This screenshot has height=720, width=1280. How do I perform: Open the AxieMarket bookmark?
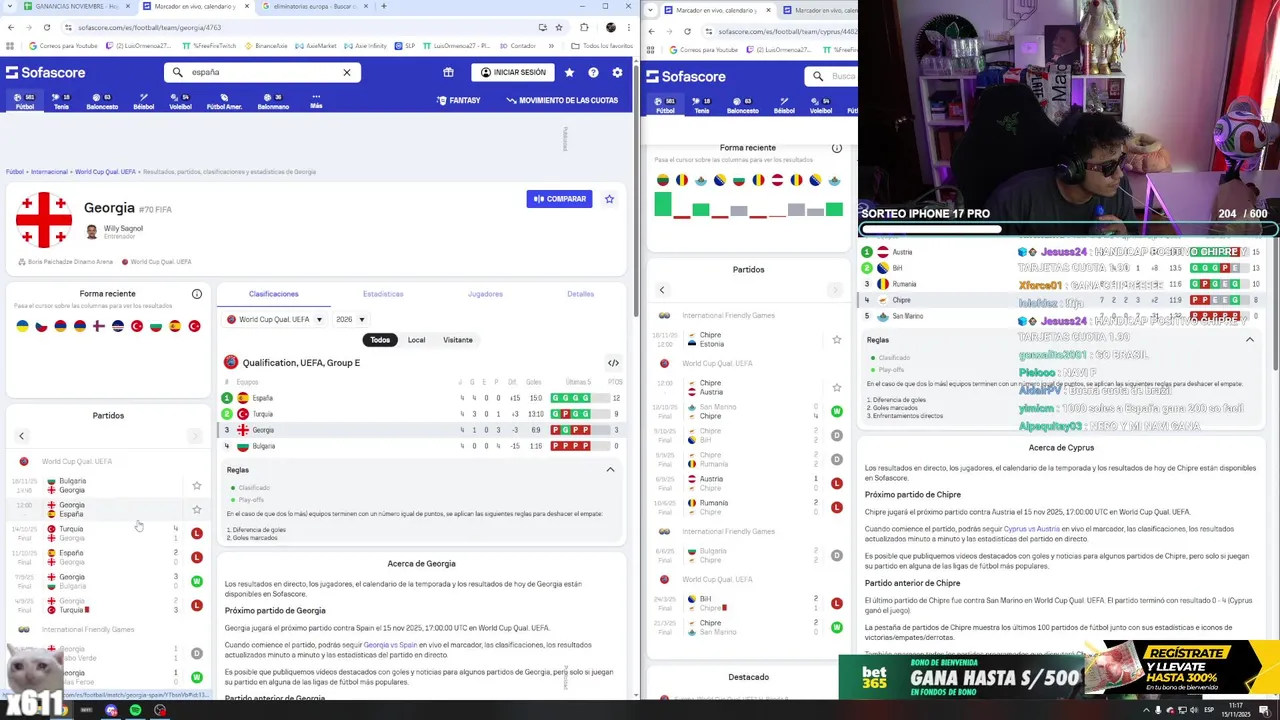pyautogui.click(x=316, y=46)
